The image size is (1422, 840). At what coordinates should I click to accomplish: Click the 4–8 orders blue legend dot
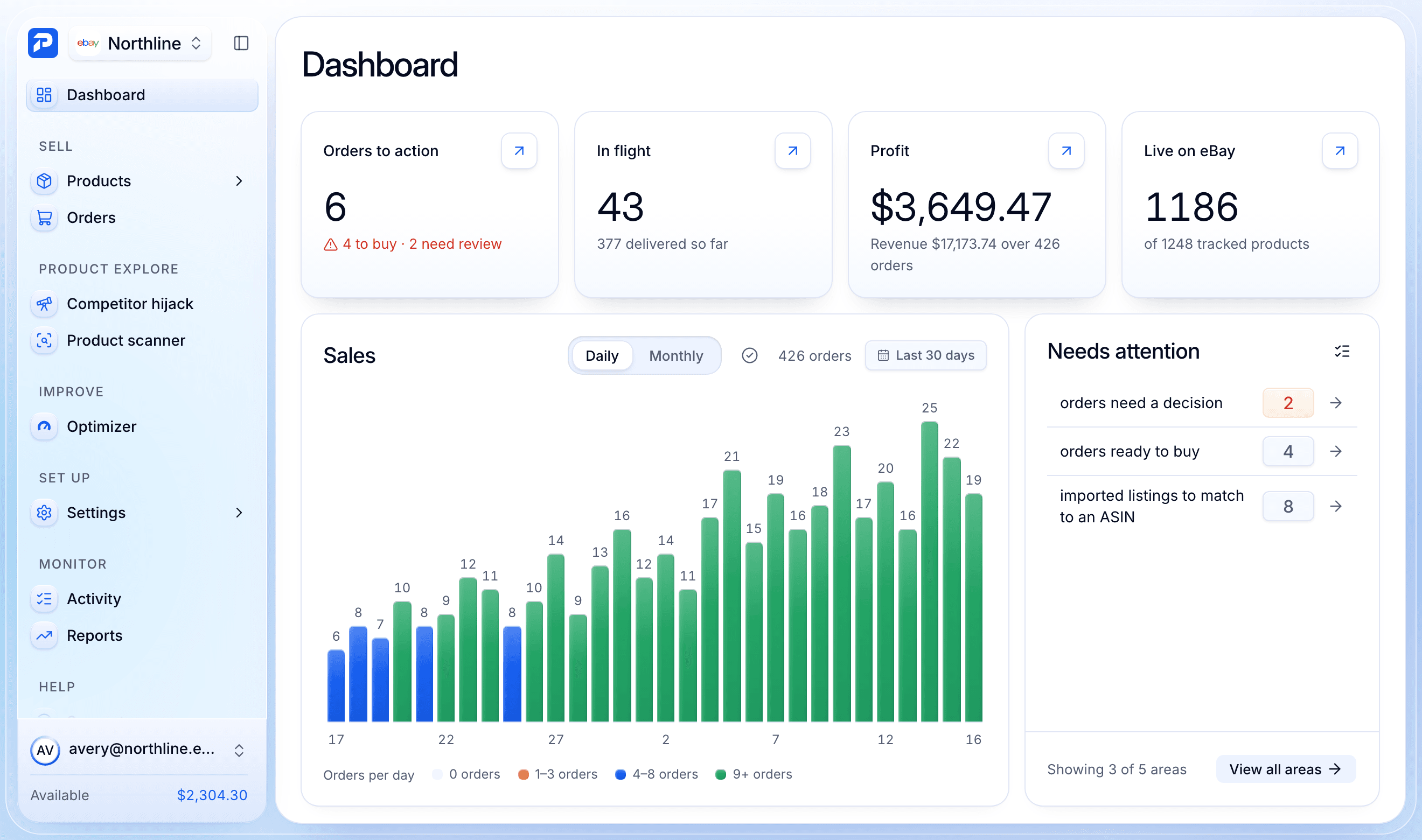pyautogui.click(x=621, y=775)
